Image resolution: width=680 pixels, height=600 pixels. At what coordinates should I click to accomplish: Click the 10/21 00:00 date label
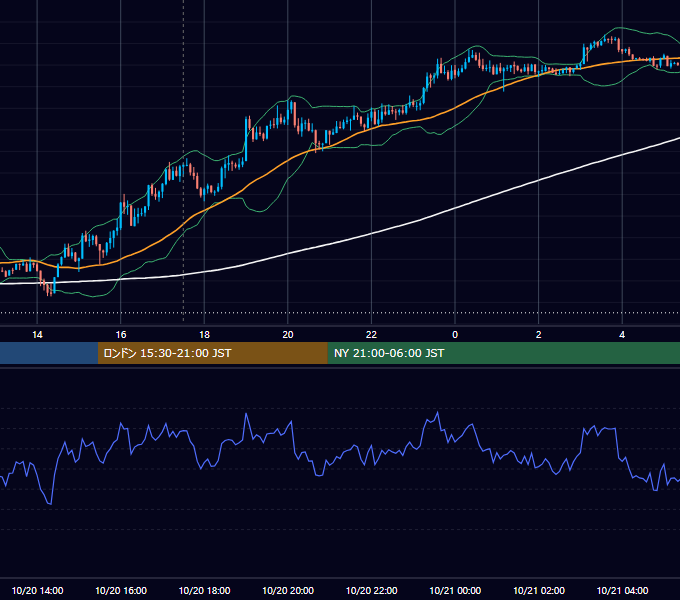pos(455,590)
